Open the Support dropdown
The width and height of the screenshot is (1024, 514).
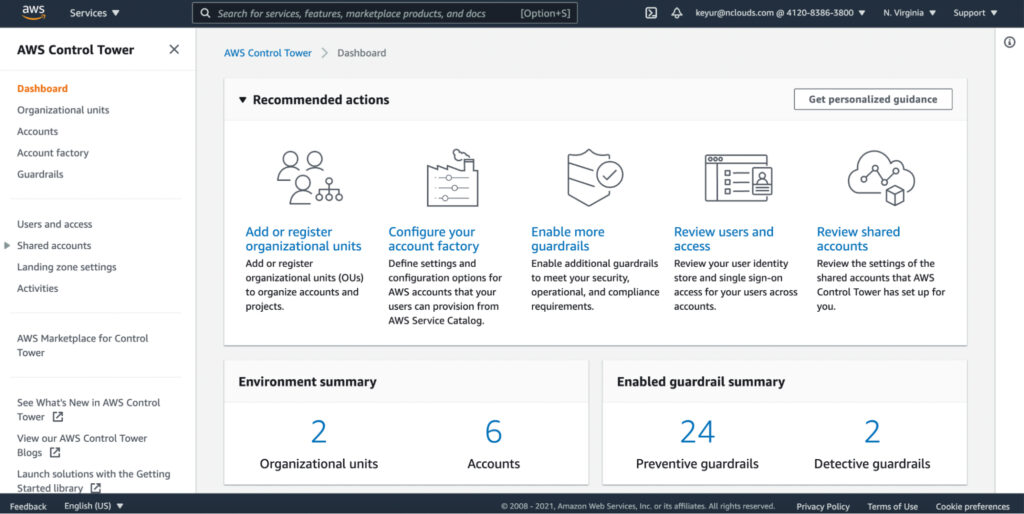tap(975, 13)
